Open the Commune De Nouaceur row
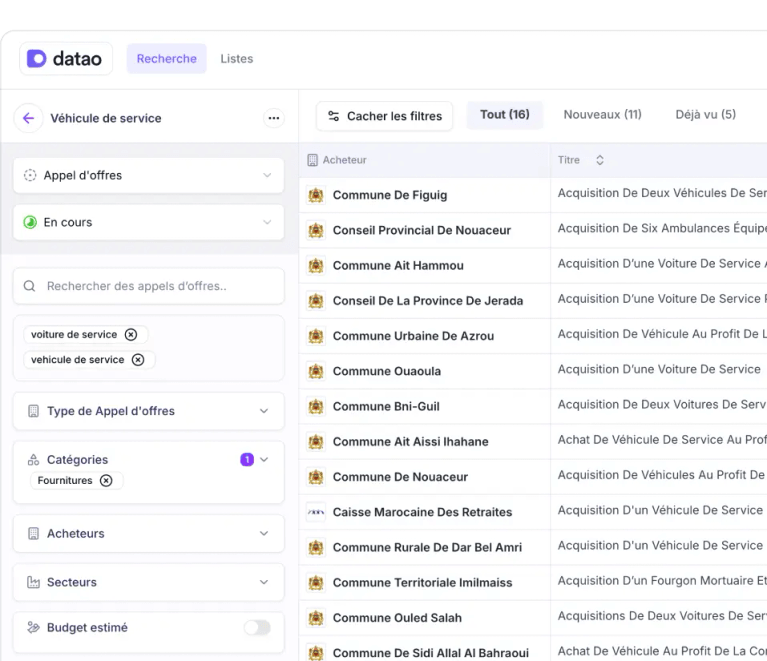The height and width of the screenshot is (661, 767). [533, 477]
